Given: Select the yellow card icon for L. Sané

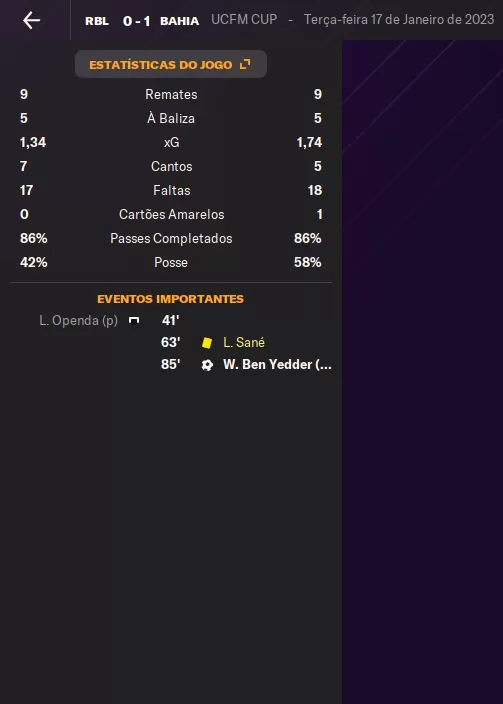Looking at the screenshot, I should 207,343.
